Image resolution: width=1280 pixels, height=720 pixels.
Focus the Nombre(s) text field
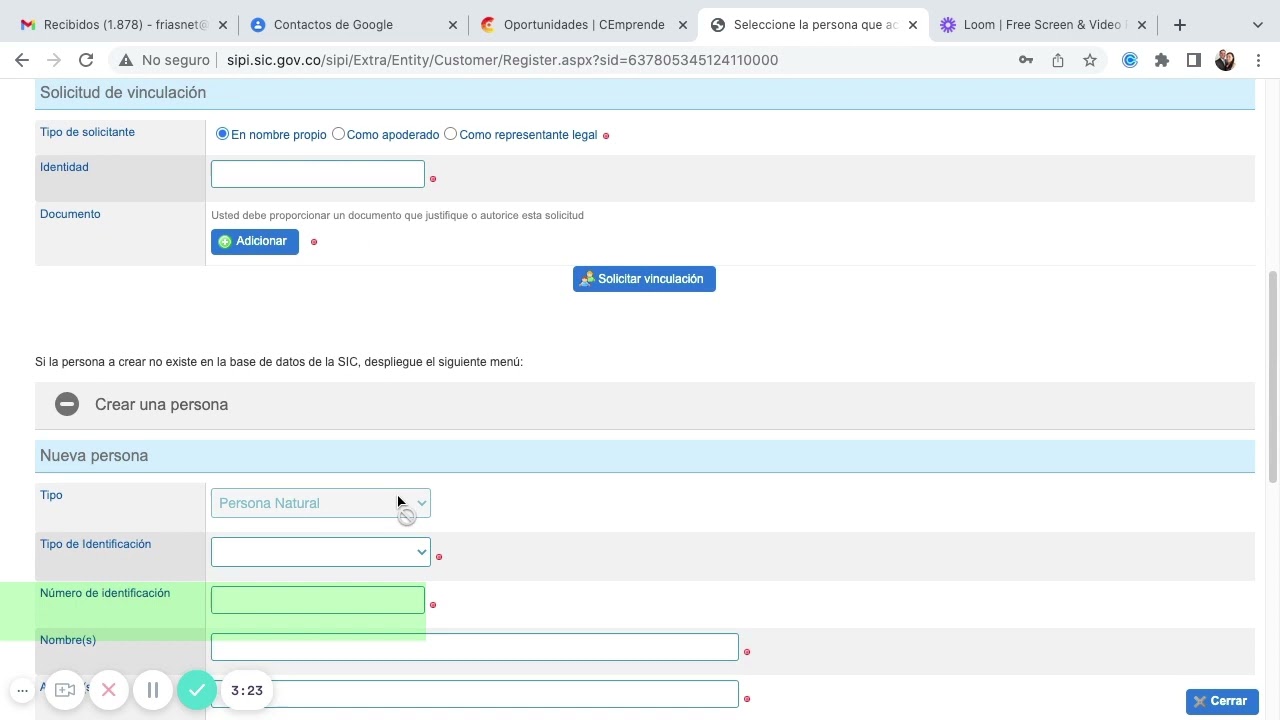[475, 647]
